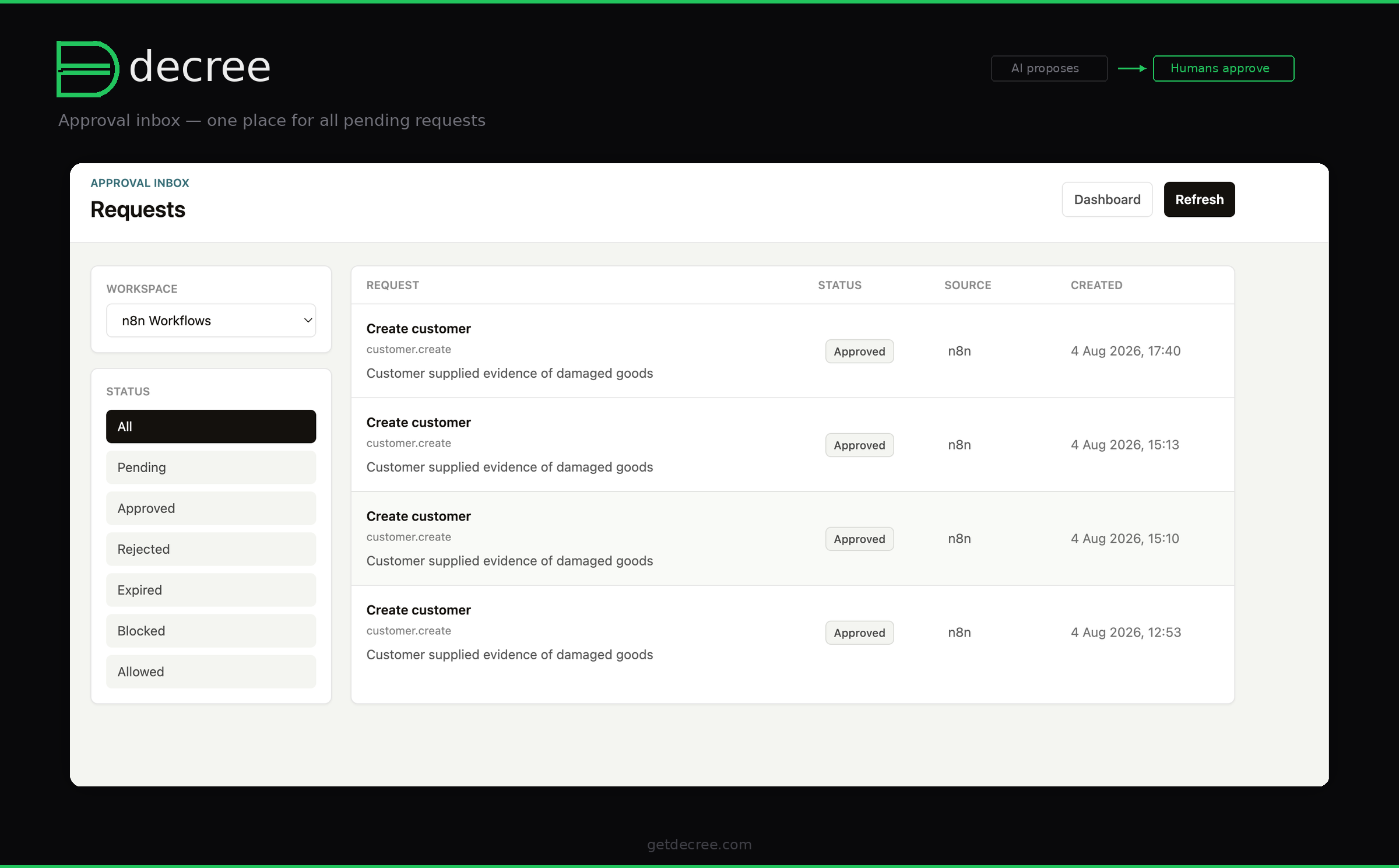
Task: Click Approved badge in the 15:13 row
Action: [x=859, y=445]
